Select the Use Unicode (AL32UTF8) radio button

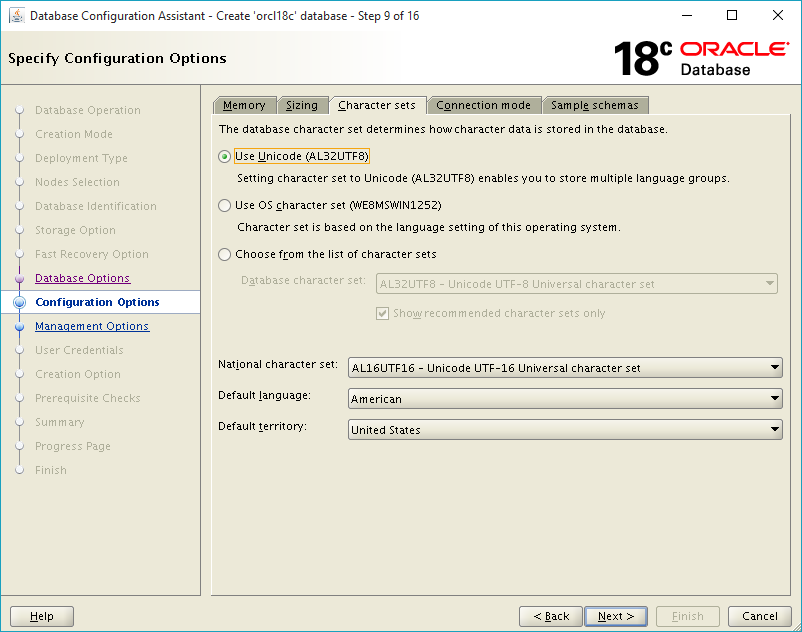(224, 156)
